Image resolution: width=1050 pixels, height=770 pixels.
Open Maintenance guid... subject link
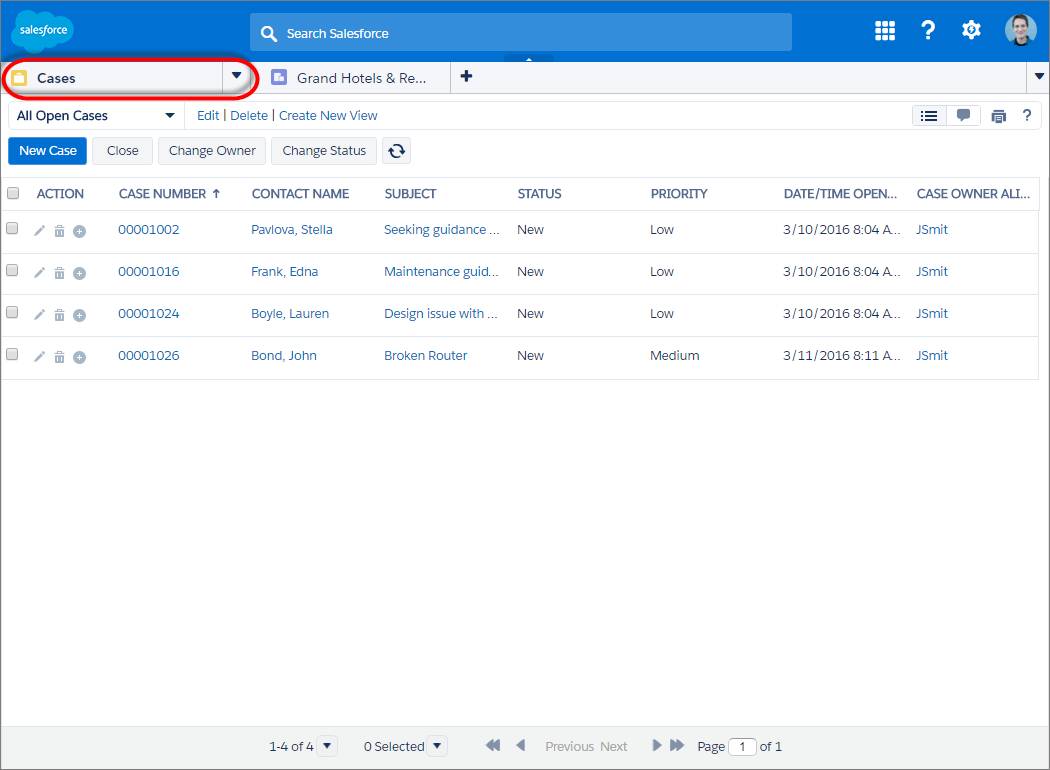[x=441, y=272]
